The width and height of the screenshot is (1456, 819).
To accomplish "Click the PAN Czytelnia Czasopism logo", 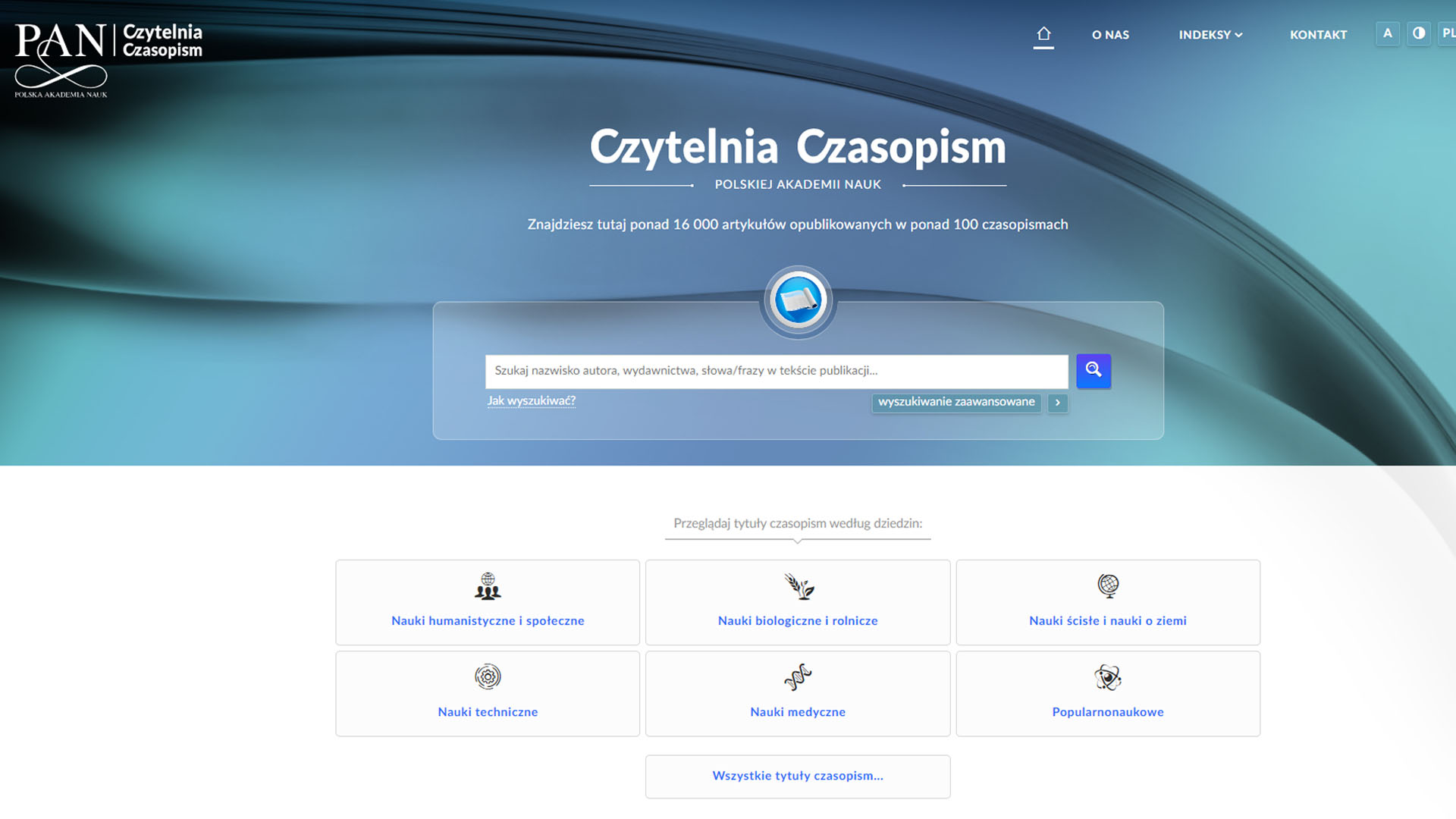I will pyautogui.click(x=108, y=60).
